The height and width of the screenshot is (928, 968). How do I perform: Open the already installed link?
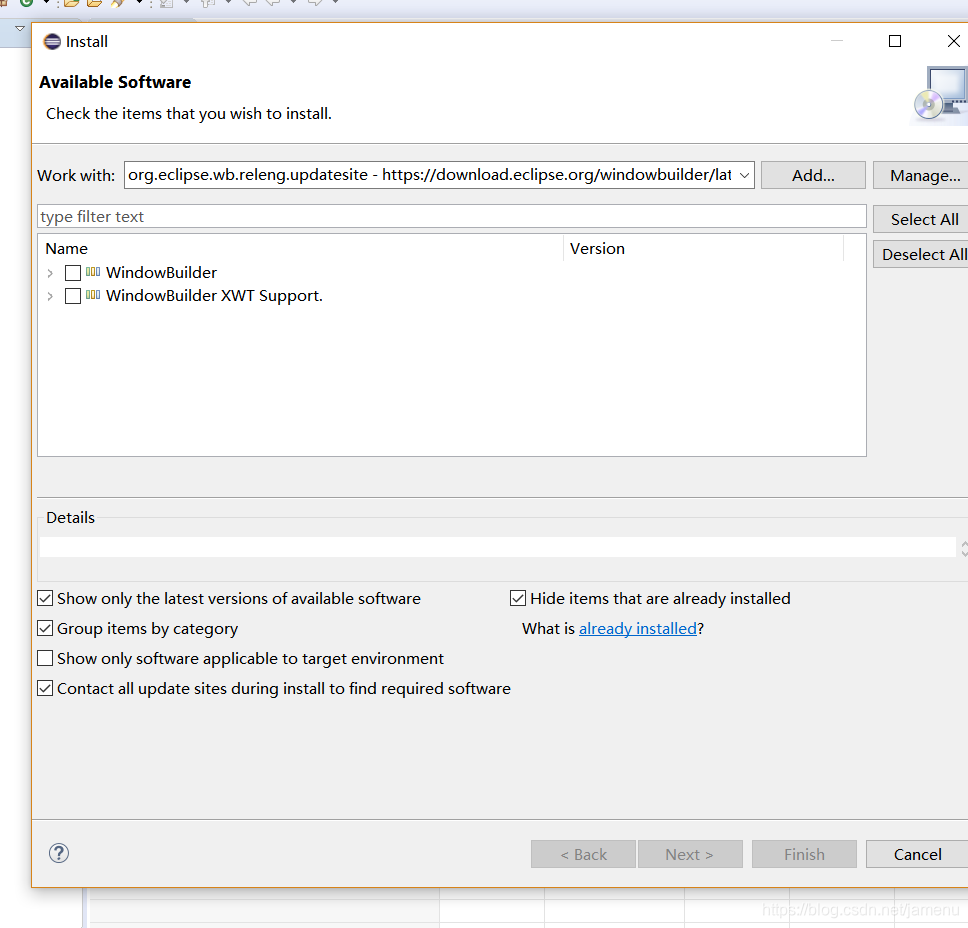pyautogui.click(x=638, y=629)
